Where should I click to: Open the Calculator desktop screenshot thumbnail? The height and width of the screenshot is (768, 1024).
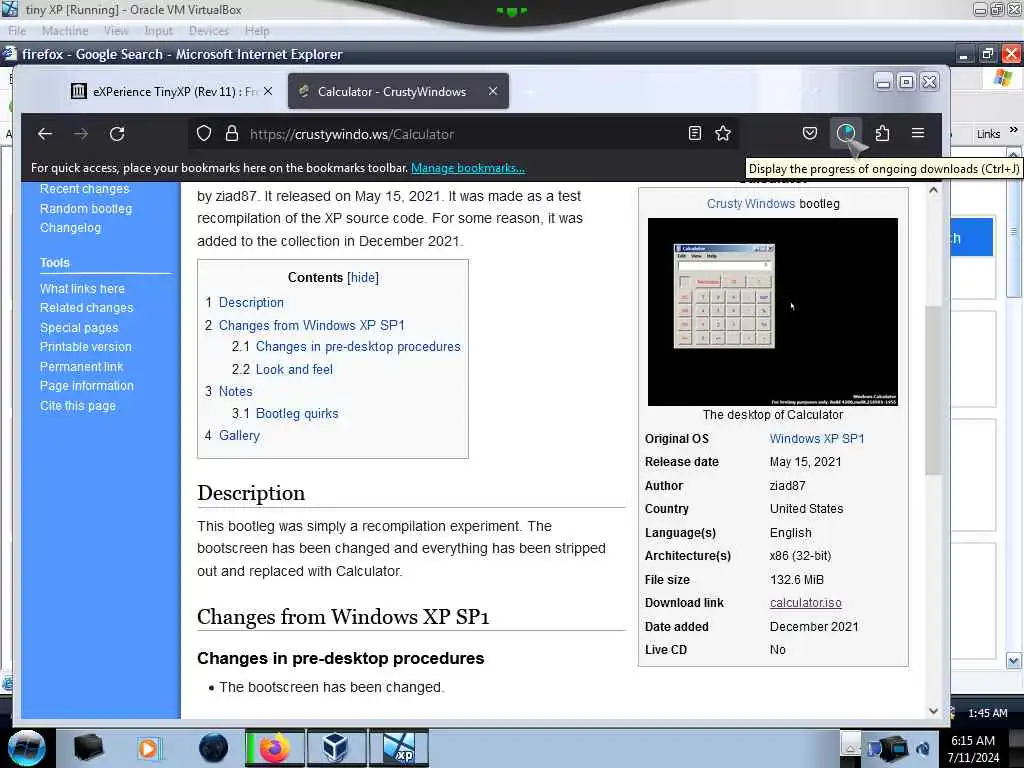point(773,312)
